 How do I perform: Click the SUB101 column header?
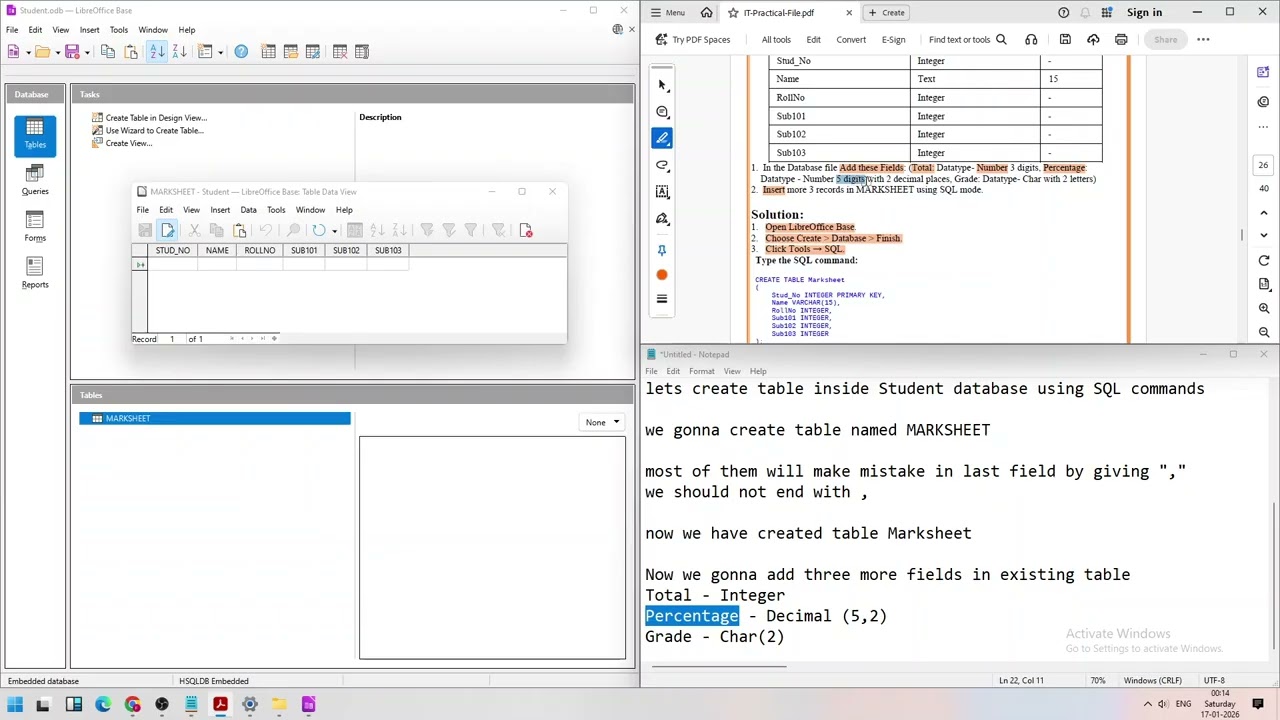304,251
